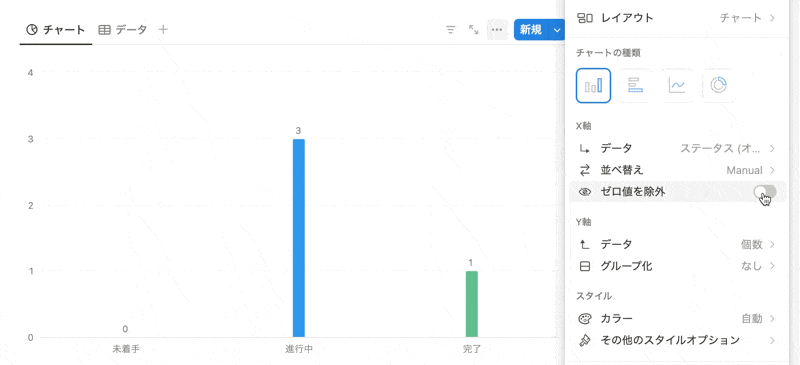The width and height of the screenshot is (800, 365).
Task: Click the X軸 データ arrow icon
Action: tap(585, 149)
